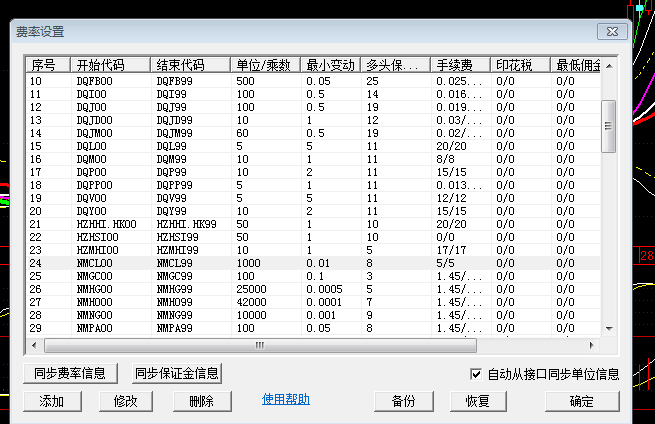The width and height of the screenshot is (655, 424).
Task: Sort by the 序号 column header
Action: pos(48,65)
